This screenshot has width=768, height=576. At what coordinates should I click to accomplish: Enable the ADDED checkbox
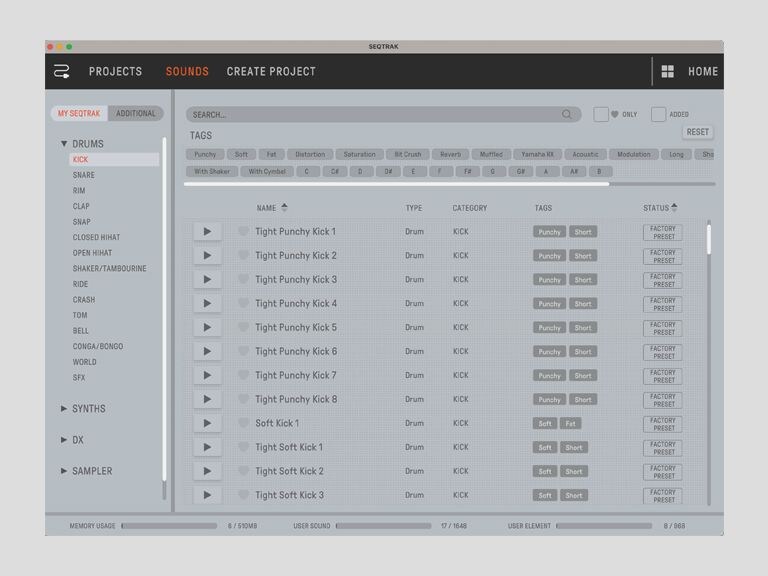click(658, 114)
